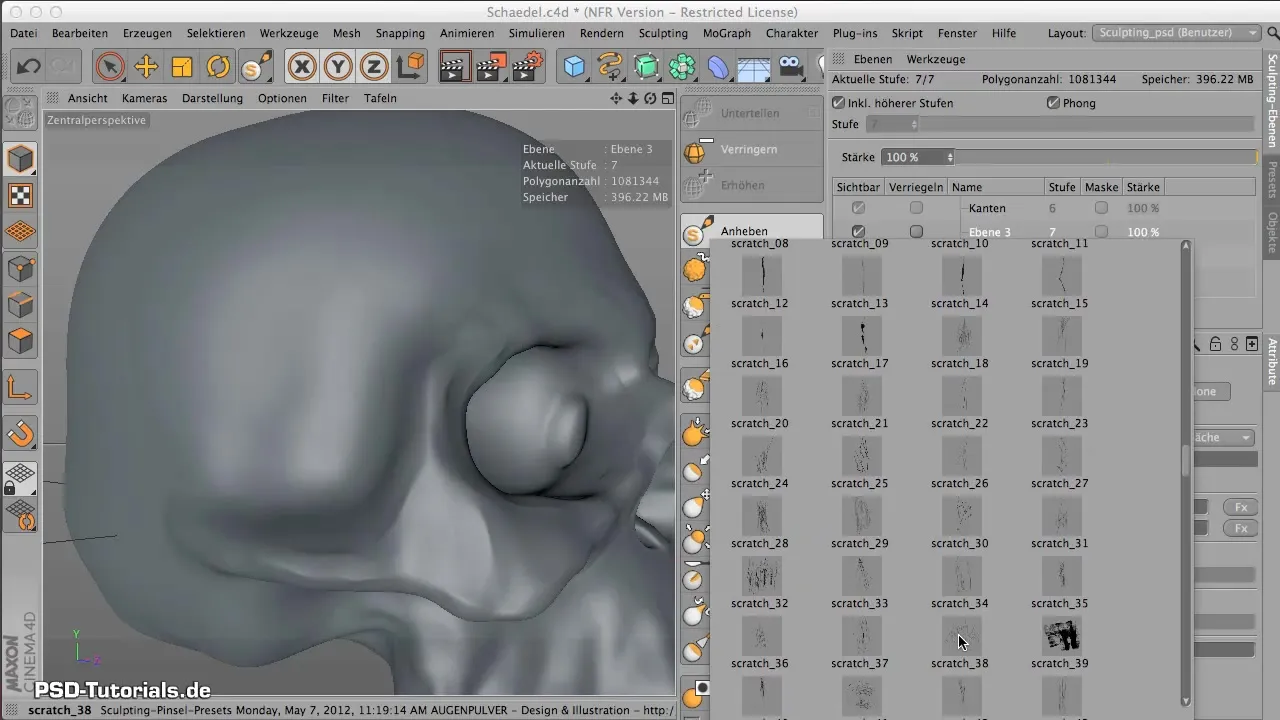Toggle the Y axis lock

[338, 67]
